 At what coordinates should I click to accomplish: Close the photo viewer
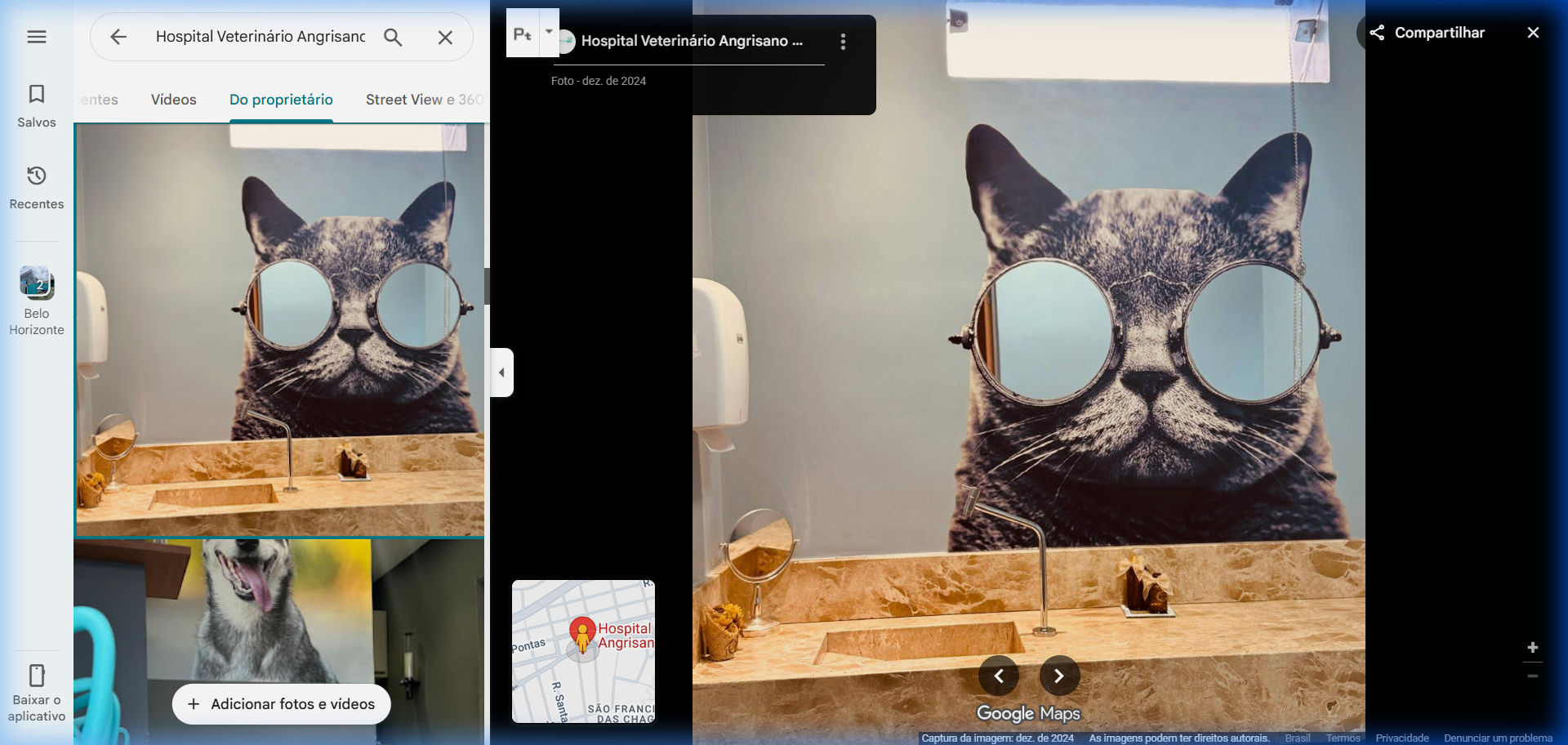coord(1533,33)
